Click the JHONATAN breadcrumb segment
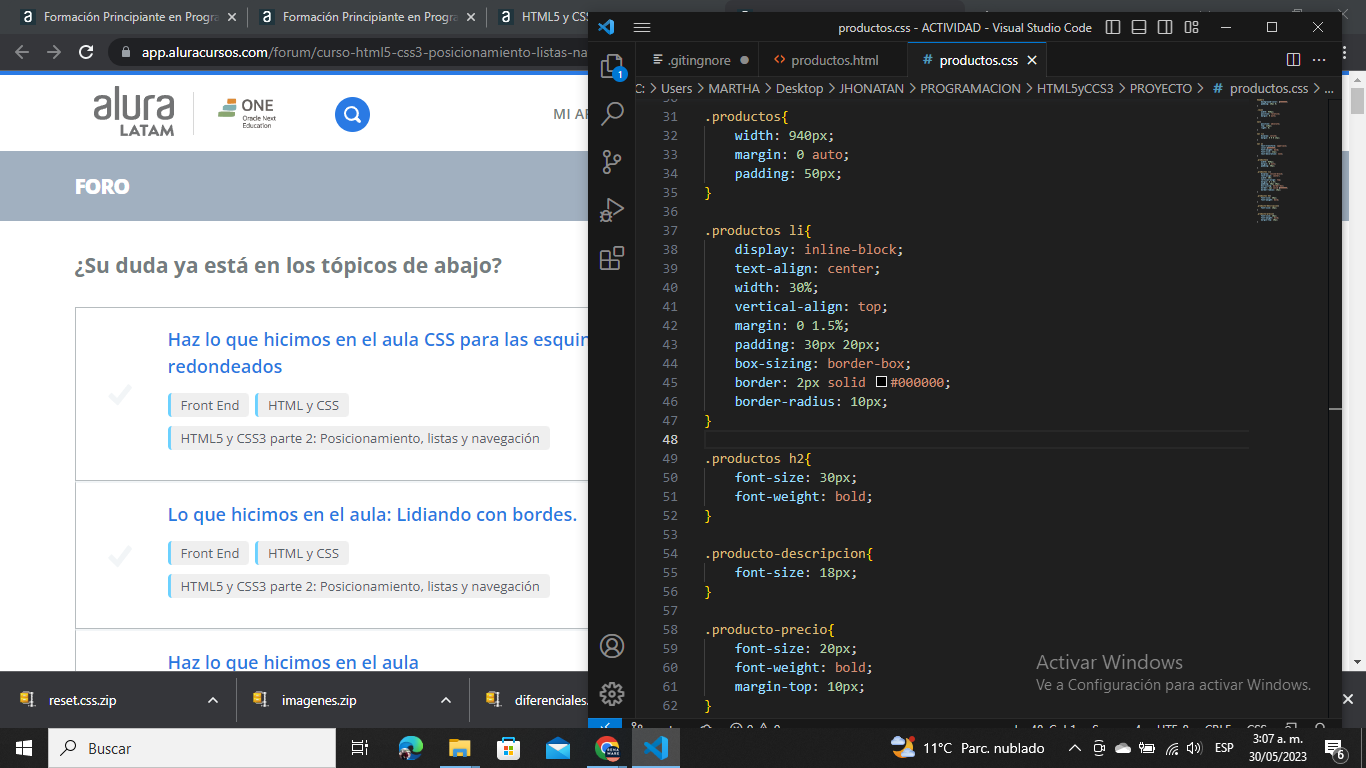Screen dimensions: 1366x768 [871, 88]
